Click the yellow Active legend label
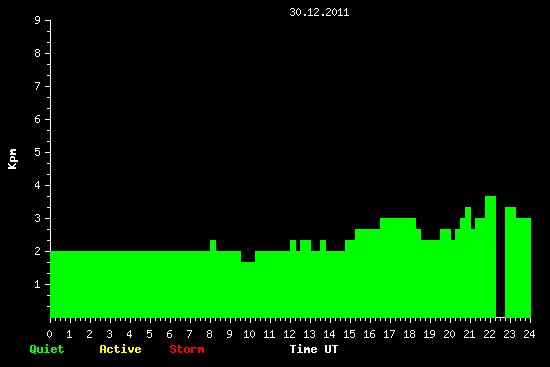Viewport: 550px width, 367px height. (120, 349)
